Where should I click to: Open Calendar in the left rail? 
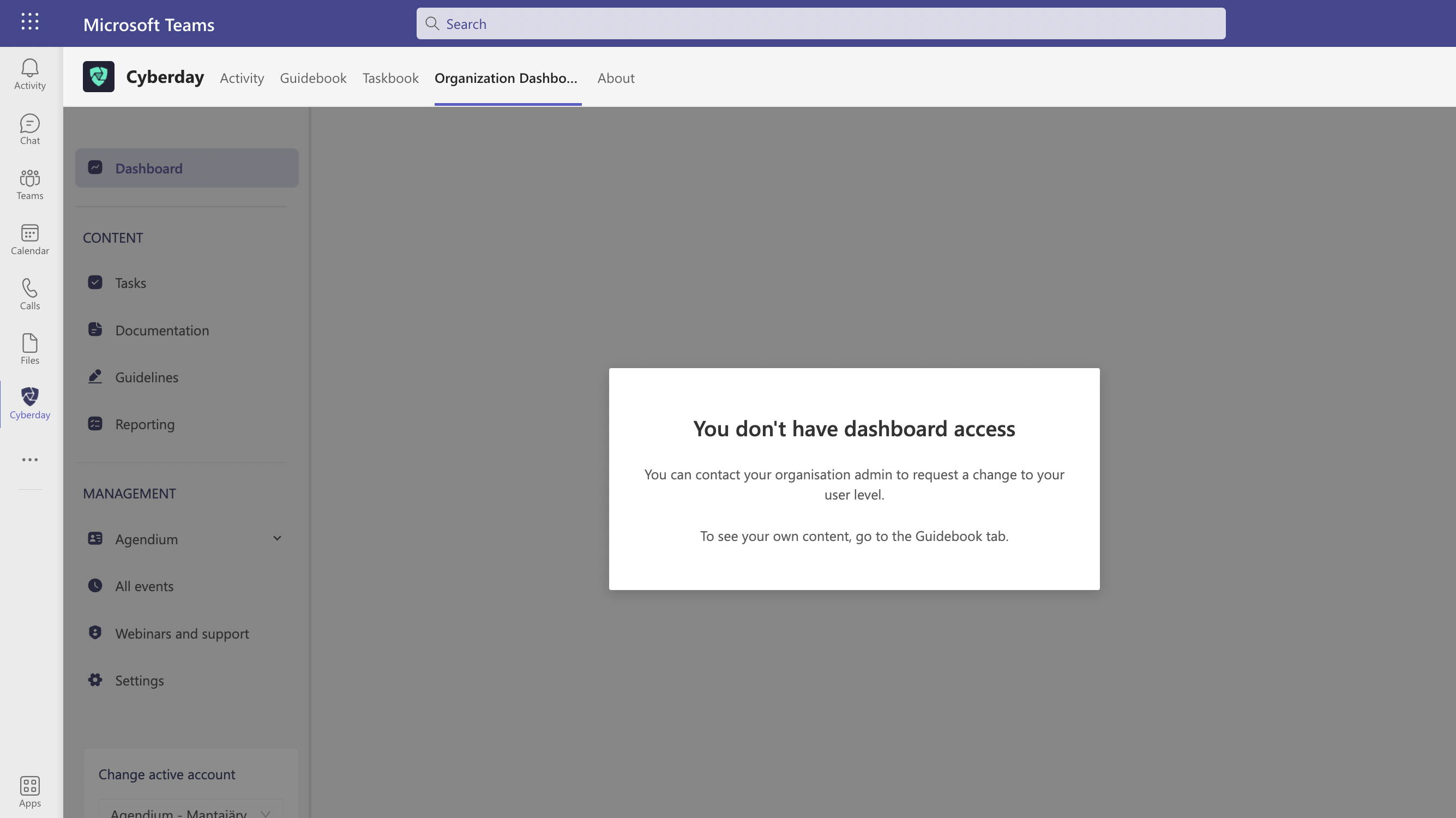pyautogui.click(x=30, y=239)
